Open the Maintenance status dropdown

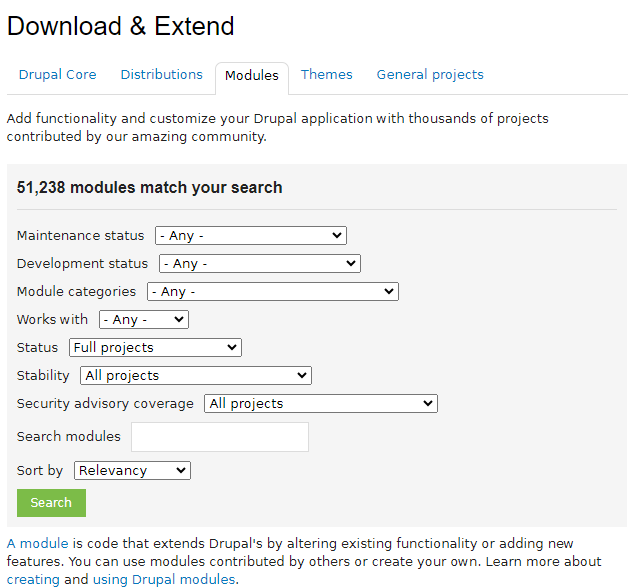(x=251, y=236)
